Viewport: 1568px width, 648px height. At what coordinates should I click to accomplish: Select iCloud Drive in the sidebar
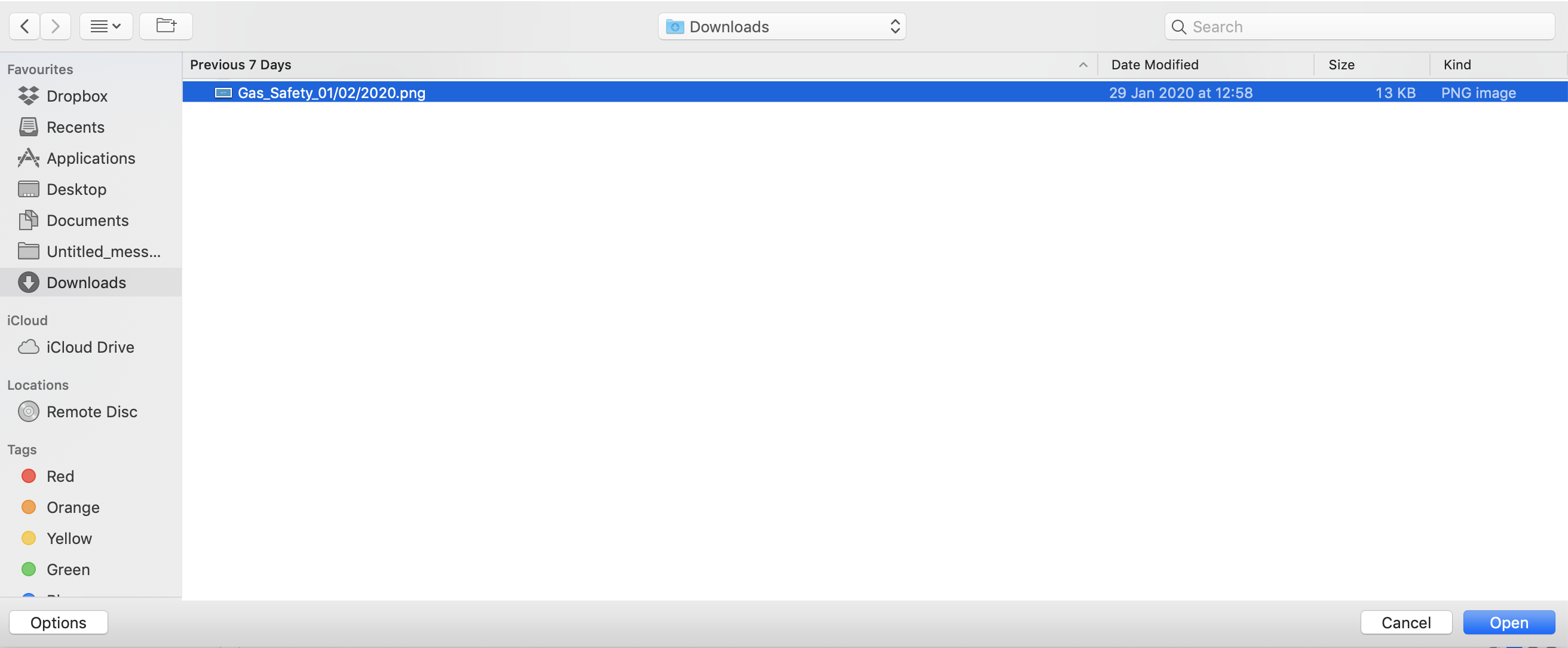[90, 347]
